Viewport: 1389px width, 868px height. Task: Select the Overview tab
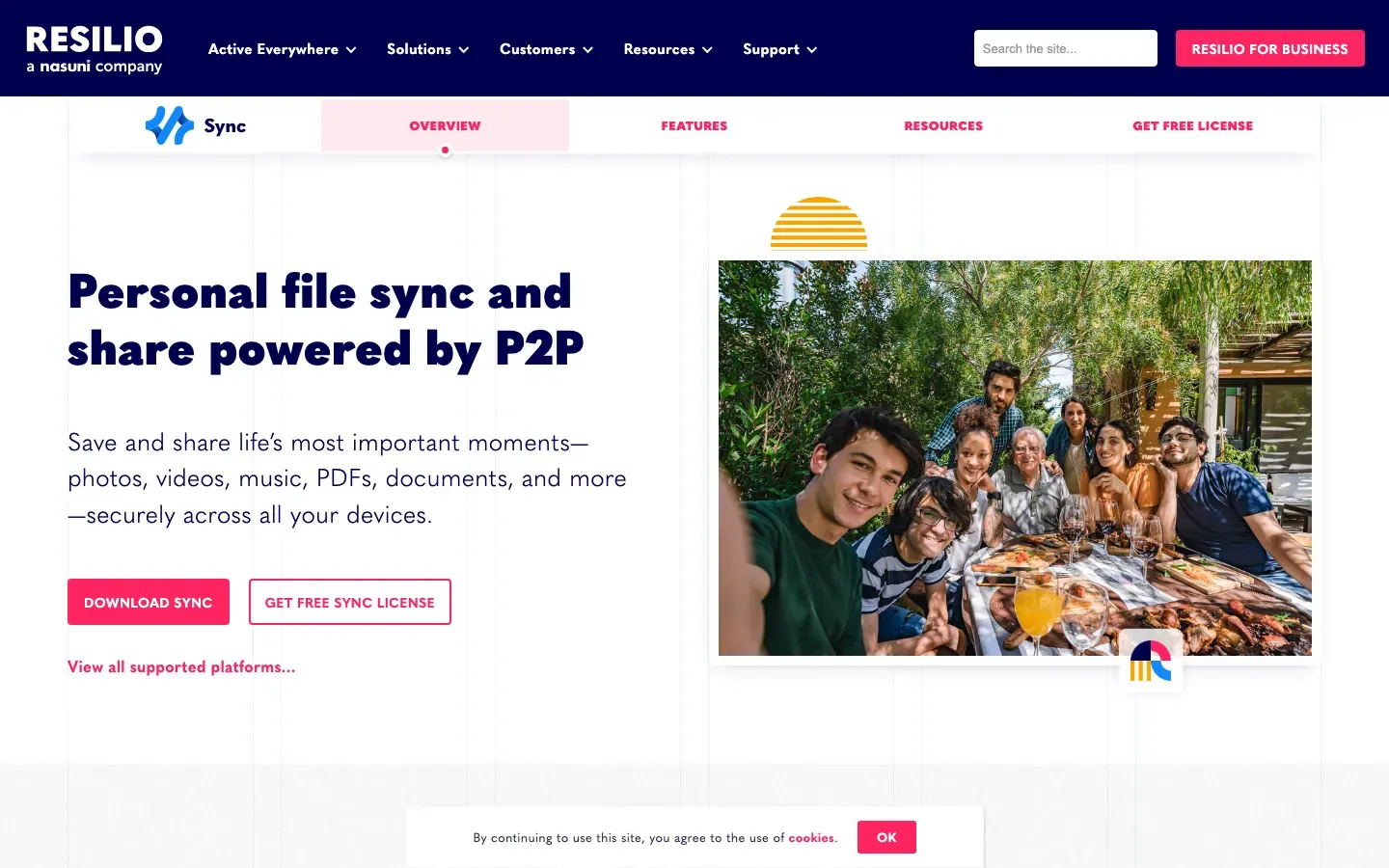[x=445, y=125]
